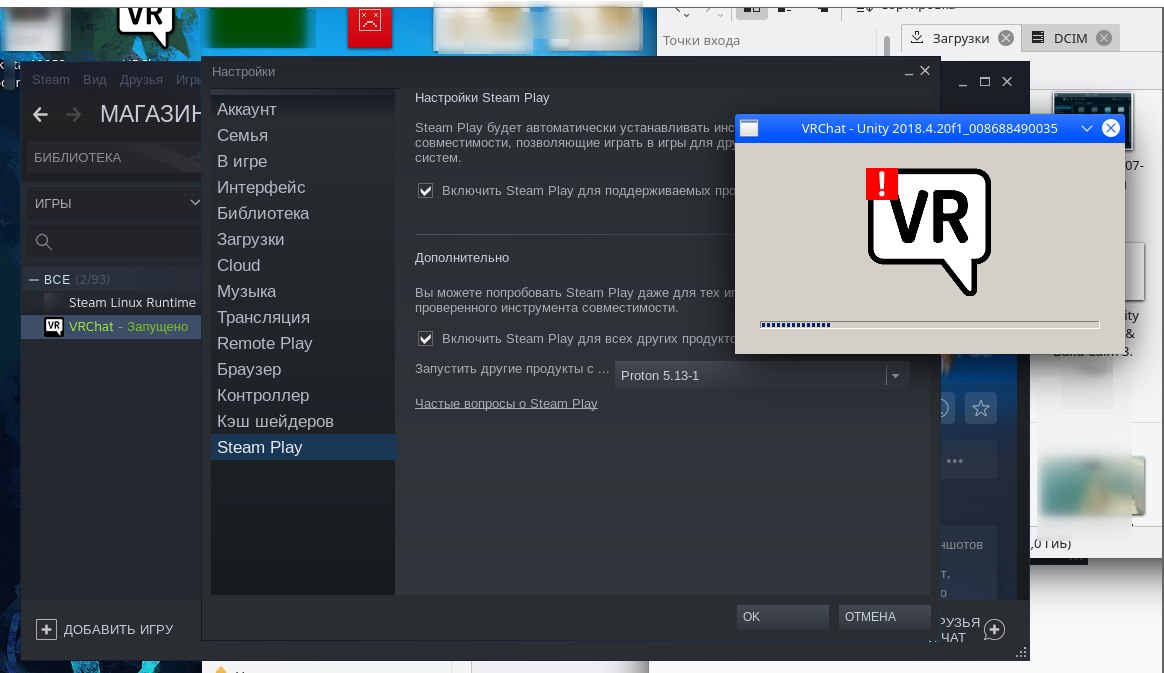
Task: Click friends chat plus icon
Action: click(995, 630)
